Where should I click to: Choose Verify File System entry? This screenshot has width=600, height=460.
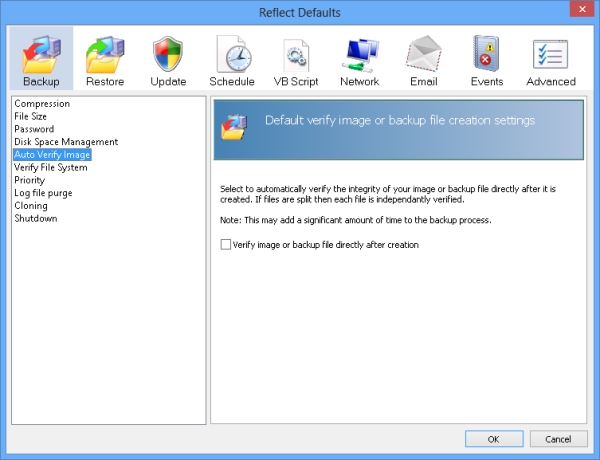coord(51,168)
